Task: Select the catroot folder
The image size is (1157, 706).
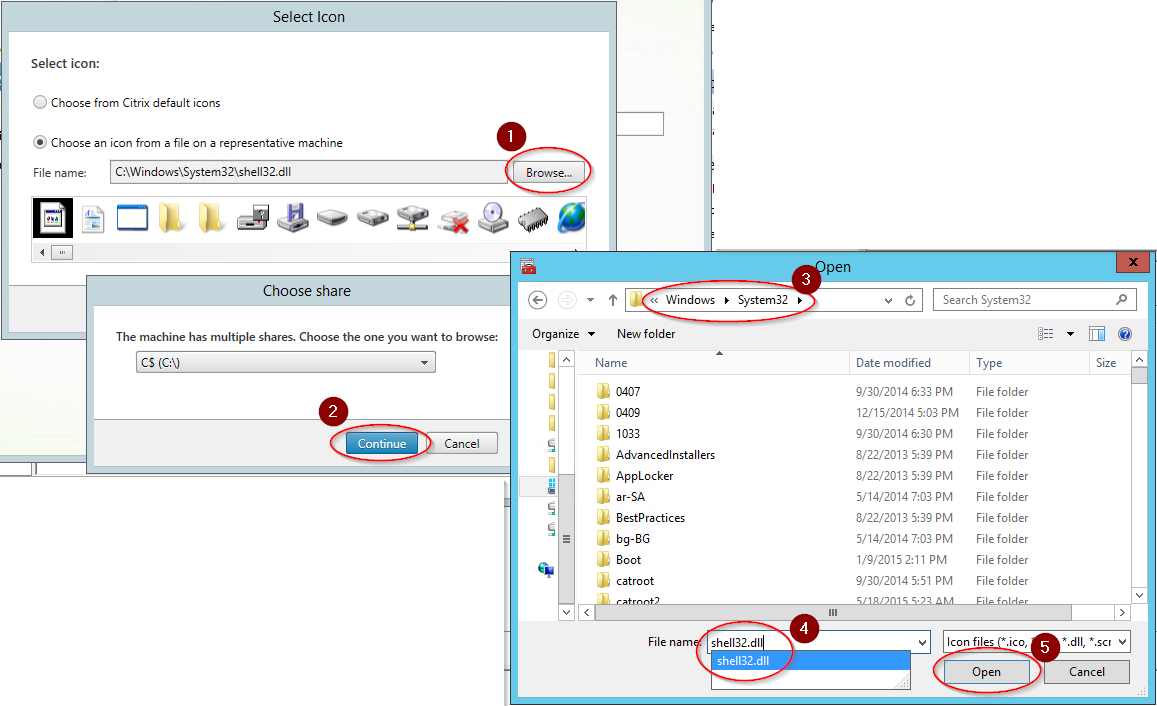Action: [635, 581]
